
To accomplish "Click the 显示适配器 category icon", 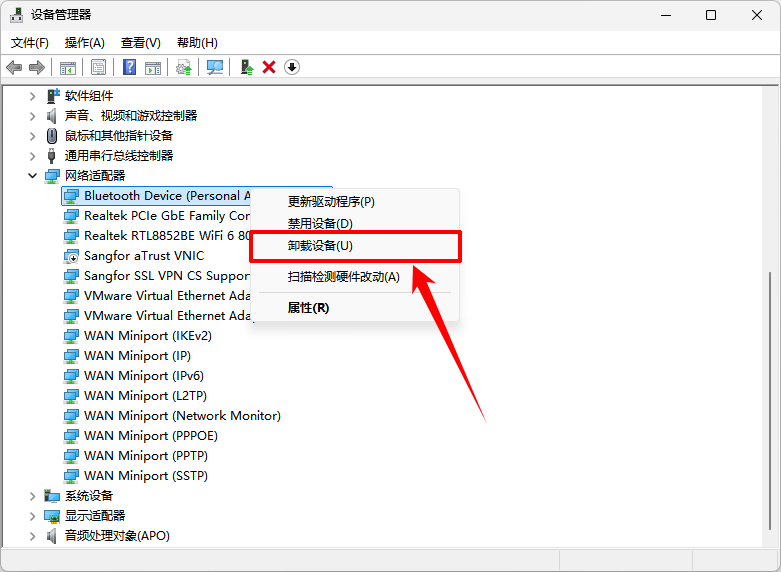I will pyautogui.click(x=52, y=516).
